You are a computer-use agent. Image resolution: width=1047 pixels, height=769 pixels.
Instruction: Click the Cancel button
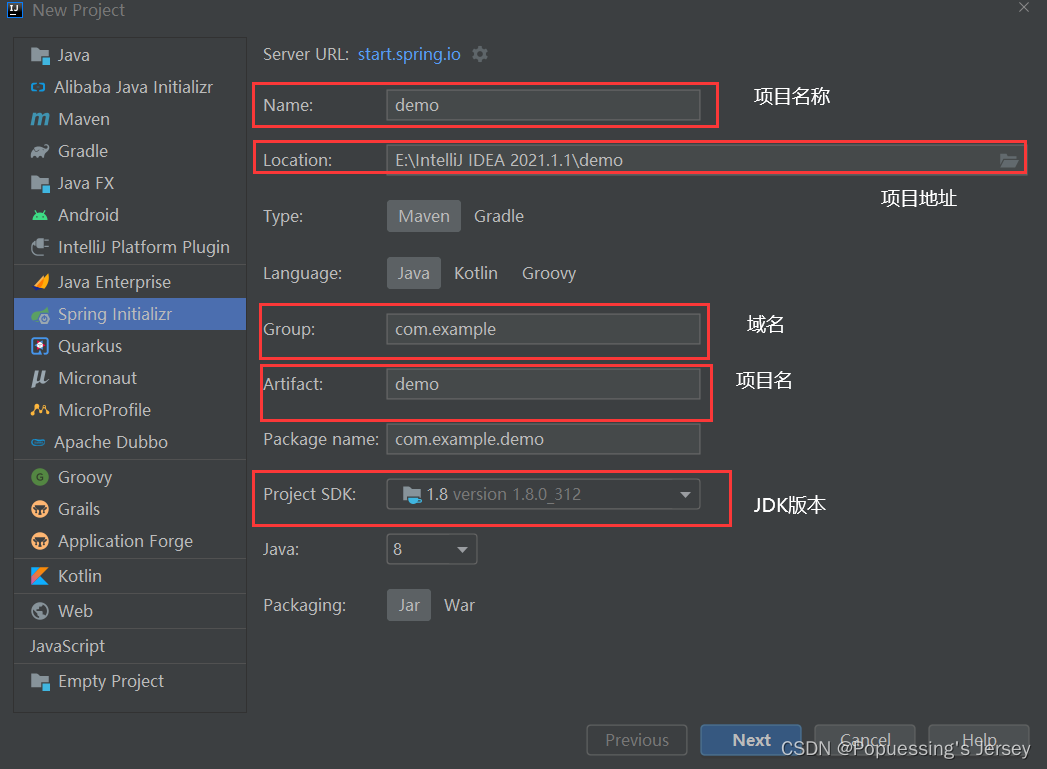tap(865, 740)
